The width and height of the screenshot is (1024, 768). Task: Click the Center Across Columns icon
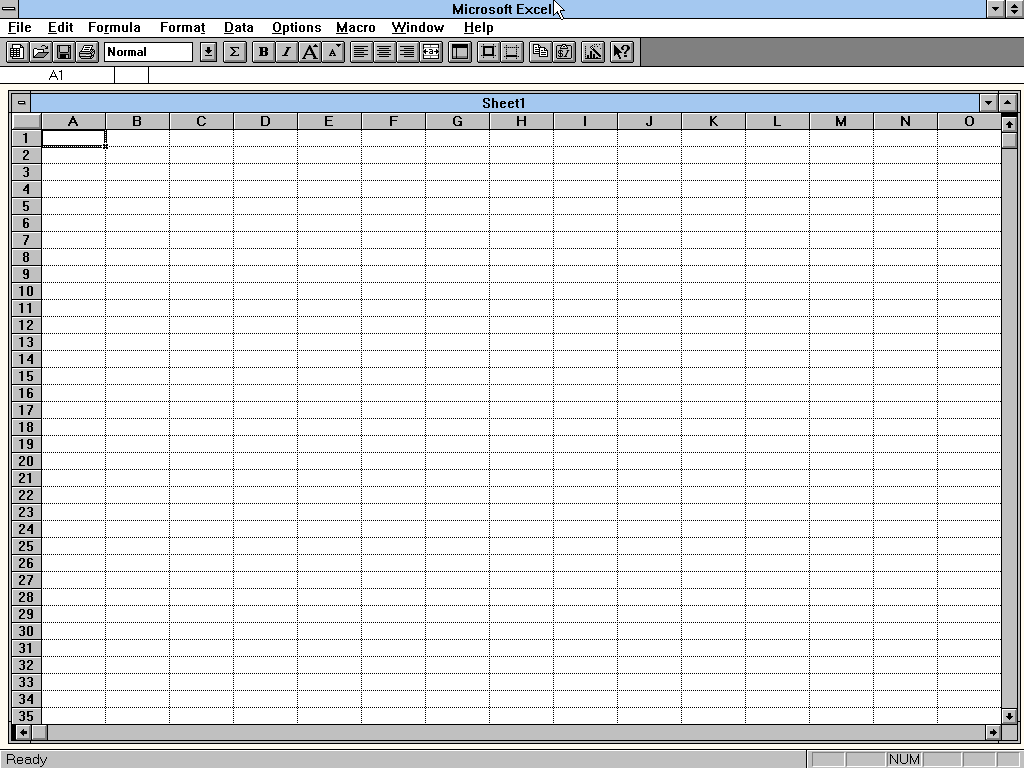click(431, 52)
